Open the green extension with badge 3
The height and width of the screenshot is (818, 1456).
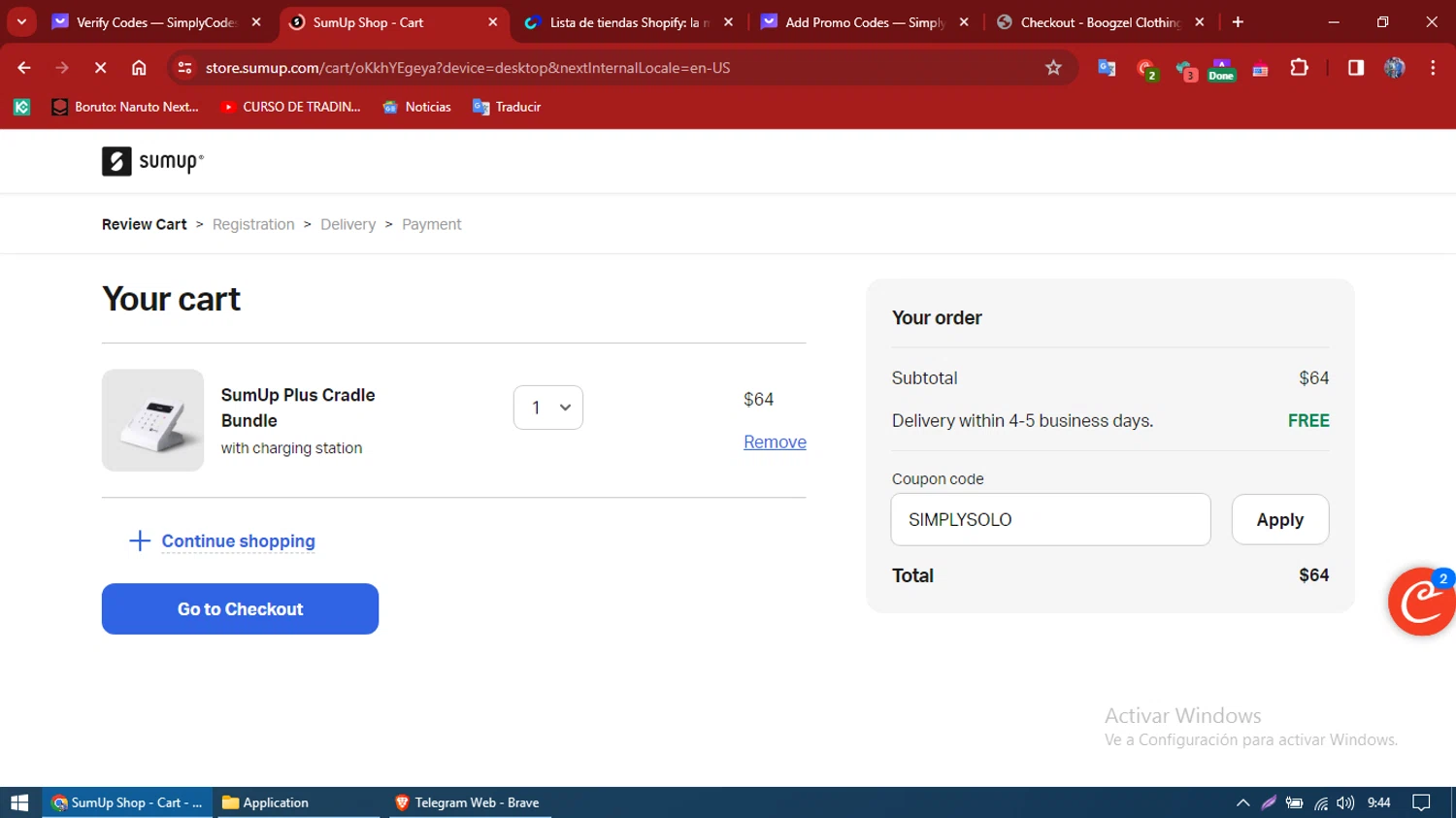pos(1185,69)
